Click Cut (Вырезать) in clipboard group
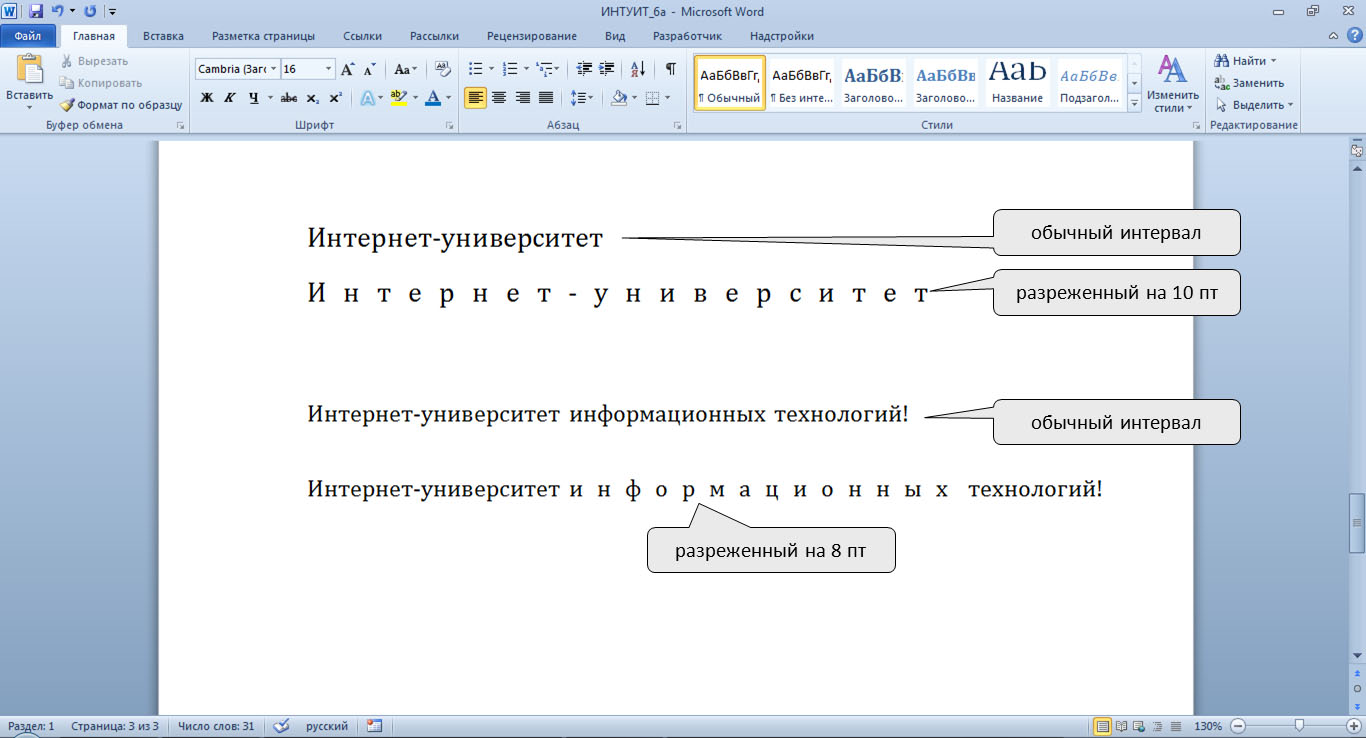 tap(95, 61)
